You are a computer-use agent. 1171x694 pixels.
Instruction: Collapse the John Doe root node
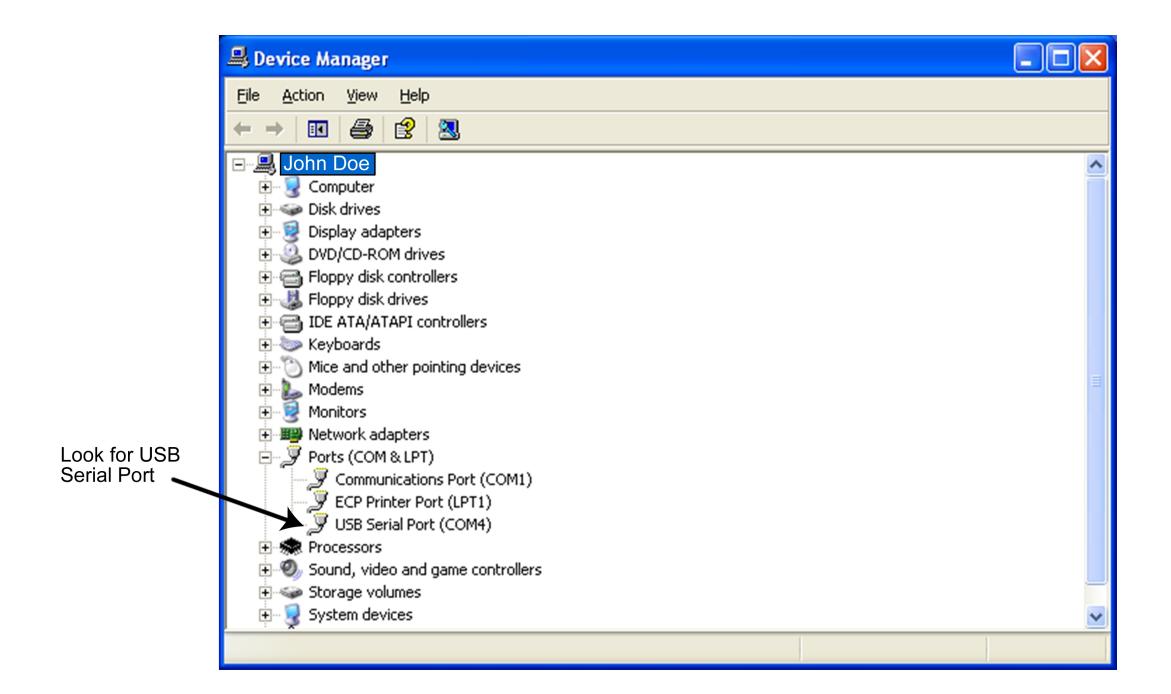click(238, 164)
